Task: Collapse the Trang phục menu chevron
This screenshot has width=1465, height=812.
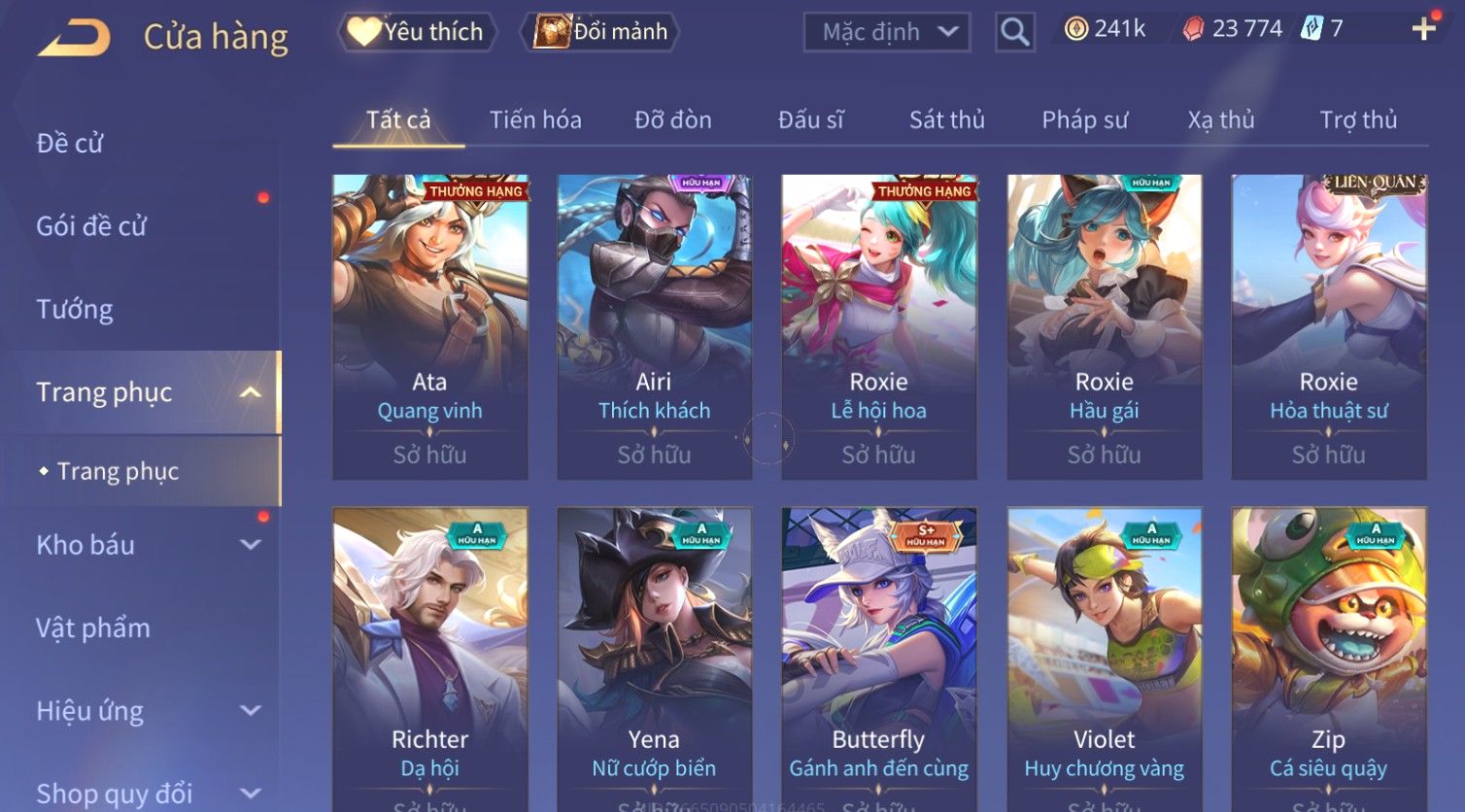Action: coord(251,392)
